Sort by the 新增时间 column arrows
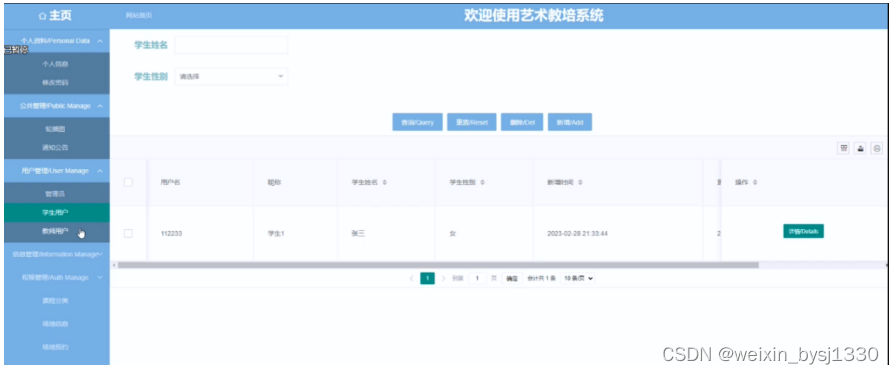Screen dimensions: 894x374 point(580,182)
